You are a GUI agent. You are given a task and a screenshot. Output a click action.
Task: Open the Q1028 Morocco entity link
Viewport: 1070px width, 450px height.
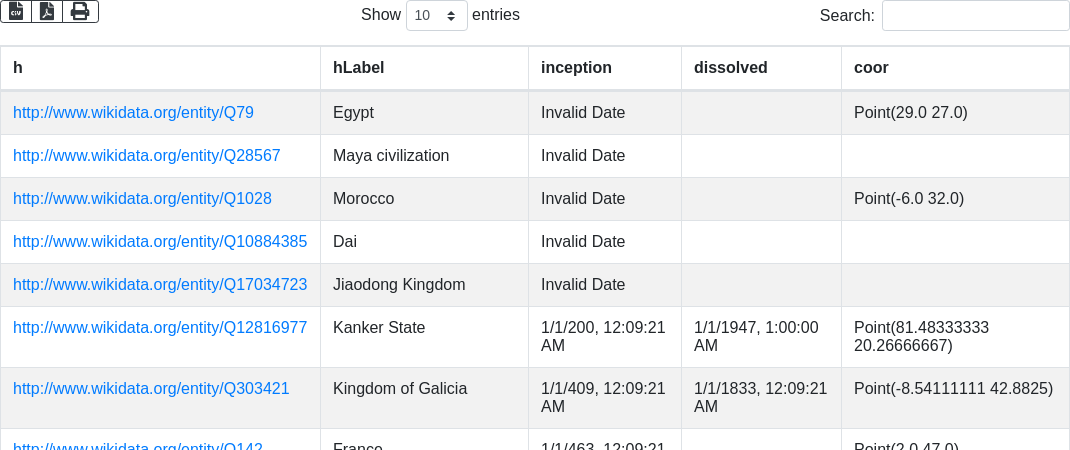point(142,199)
